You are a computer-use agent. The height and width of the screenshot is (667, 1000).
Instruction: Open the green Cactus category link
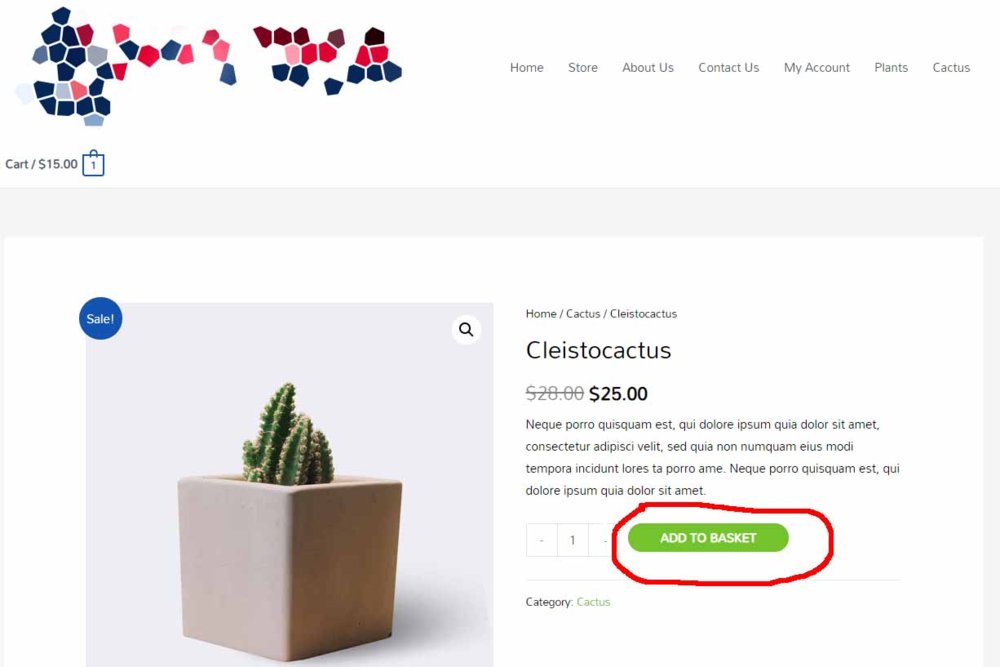(593, 602)
